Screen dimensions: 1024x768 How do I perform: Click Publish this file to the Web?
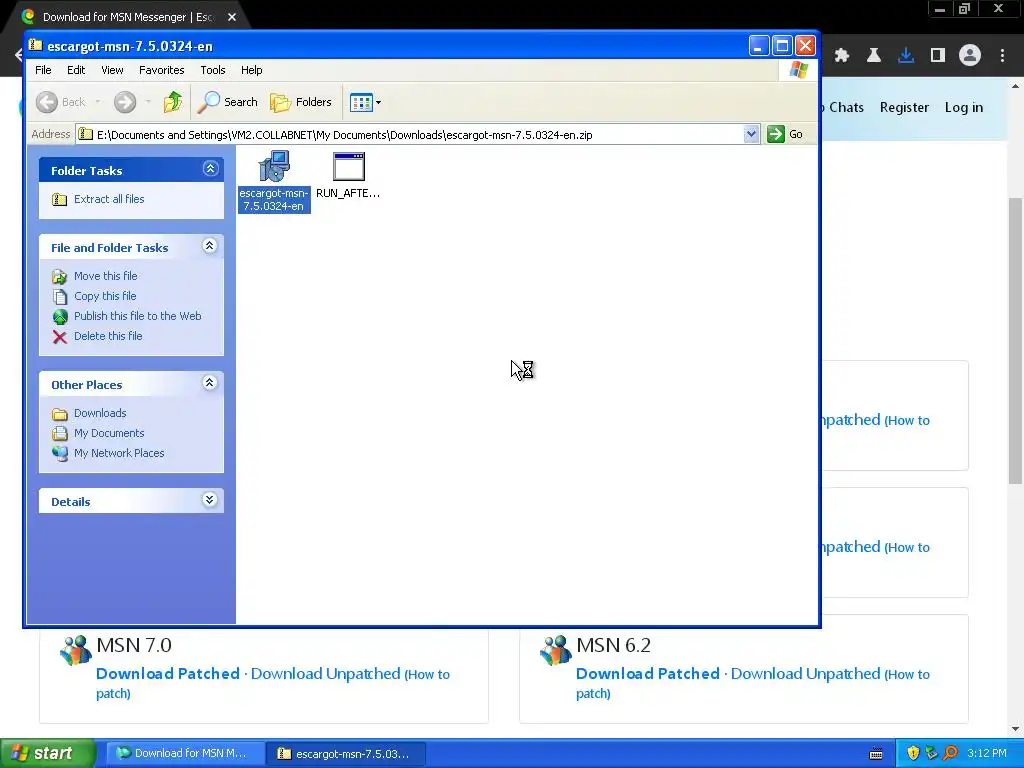coord(137,316)
